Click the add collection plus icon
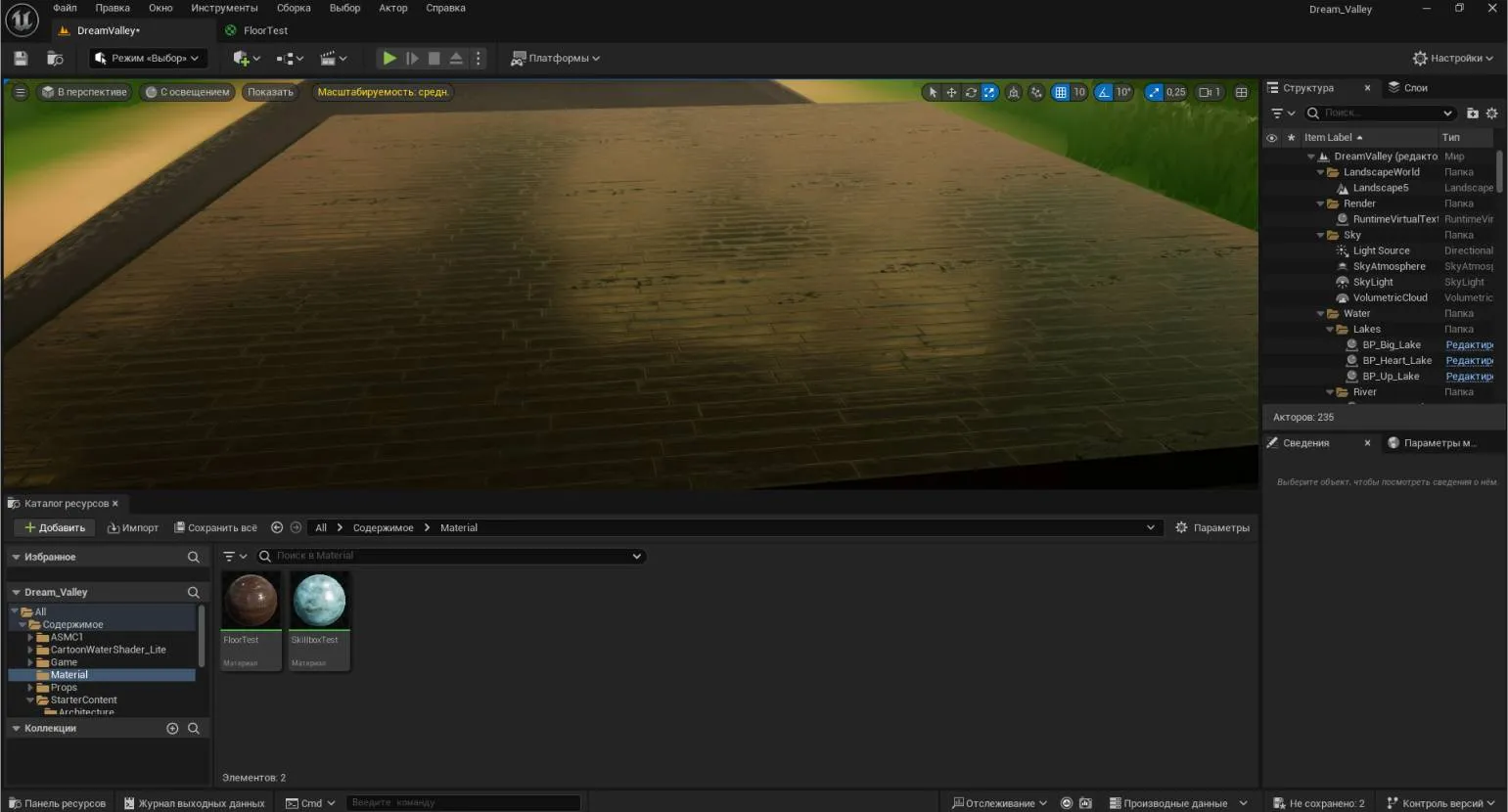Screen dimensions: 1508x812 tap(172, 728)
